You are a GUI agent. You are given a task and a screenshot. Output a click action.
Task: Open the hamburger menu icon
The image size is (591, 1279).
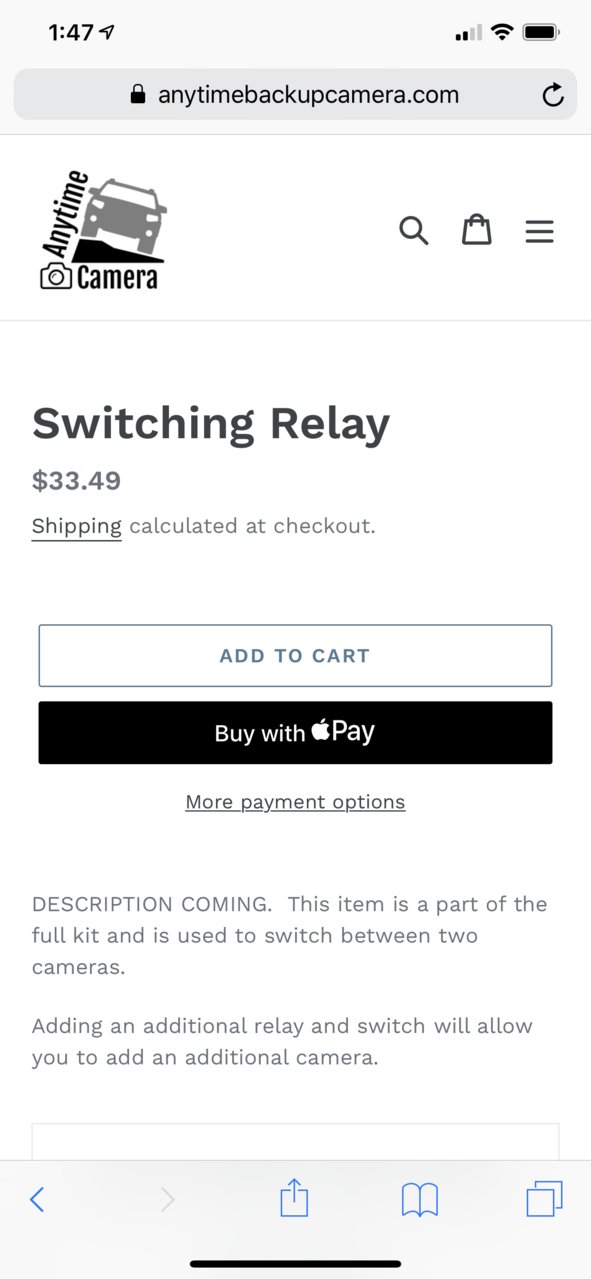pos(539,232)
